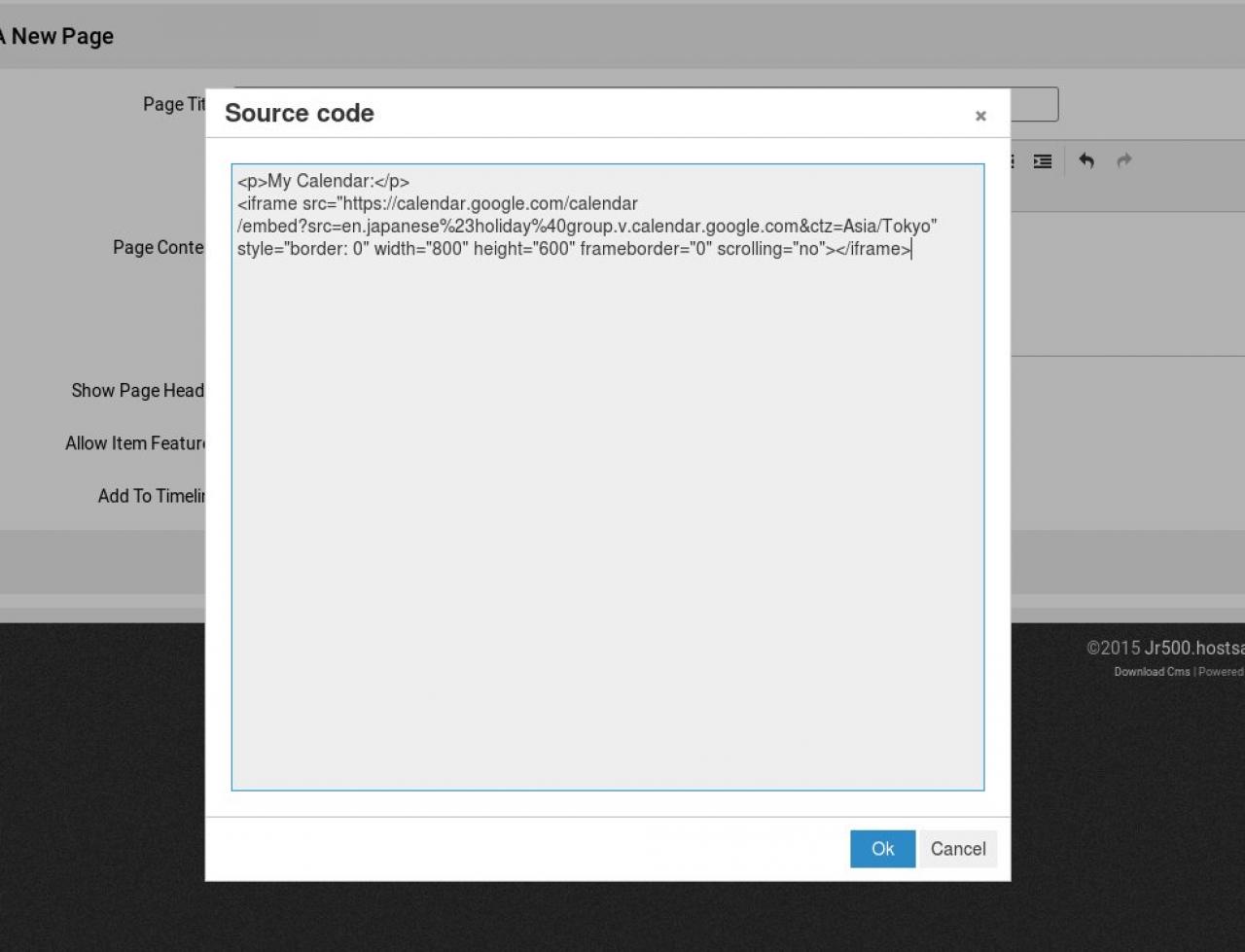This screenshot has width=1245, height=952.
Task: Close the Source code dialog with X
Action: [980, 116]
